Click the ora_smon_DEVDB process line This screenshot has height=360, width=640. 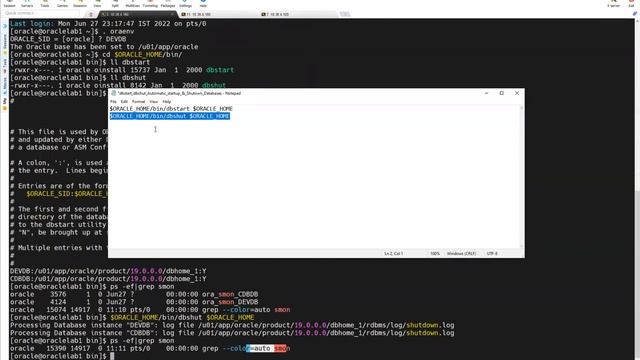pyautogui.click(x=134, y=302)
